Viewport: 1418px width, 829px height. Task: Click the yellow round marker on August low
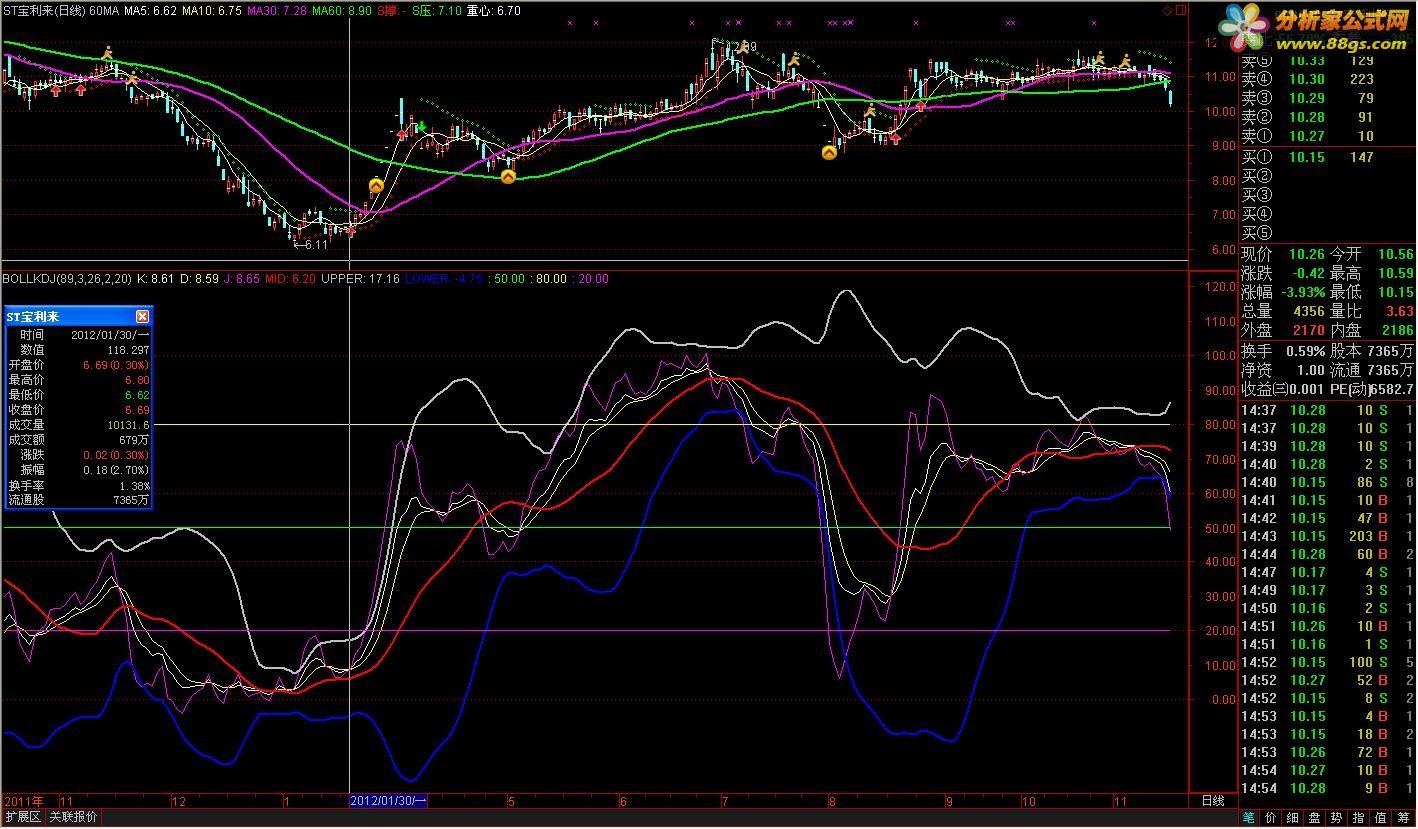point(829,153)
